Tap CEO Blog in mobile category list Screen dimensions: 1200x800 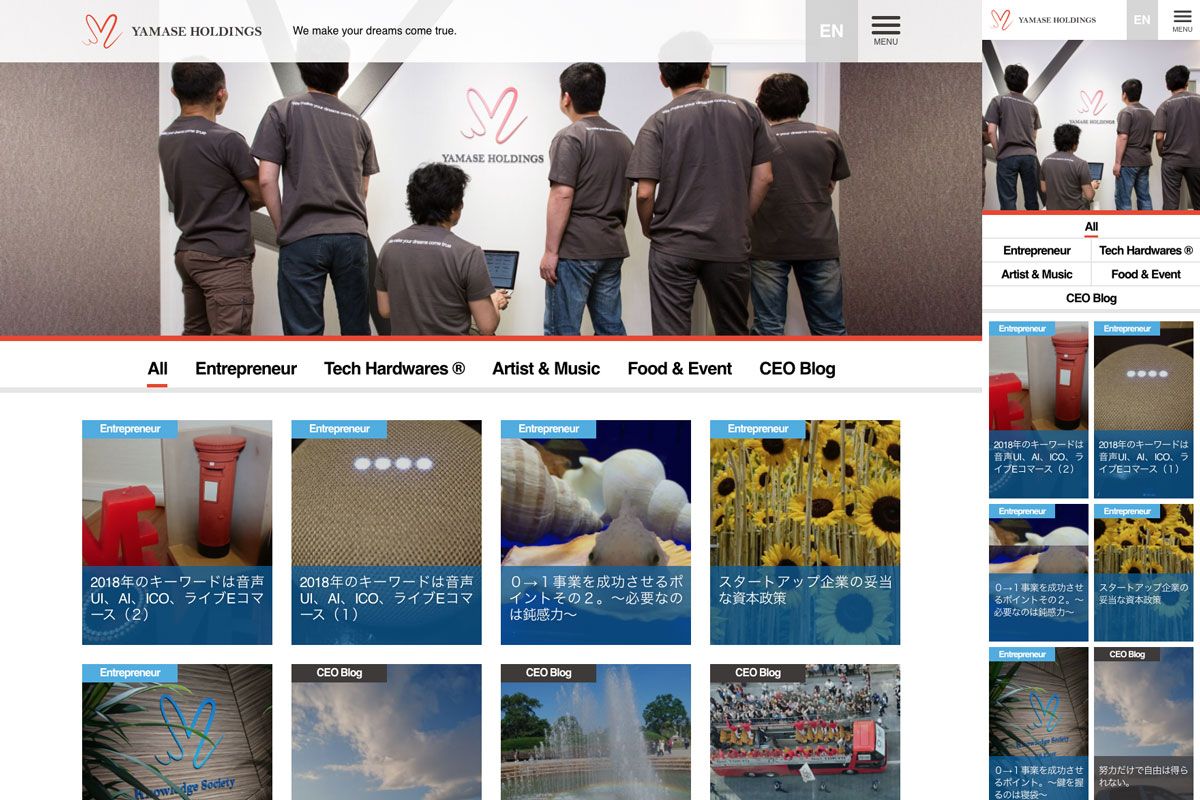coord(1091,298)
